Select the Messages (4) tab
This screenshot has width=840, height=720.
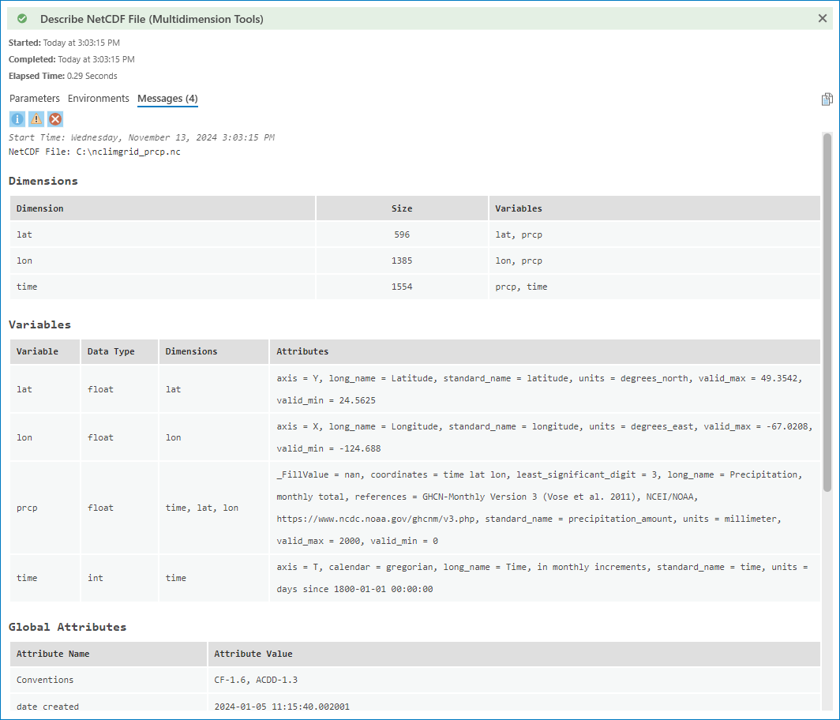167,98
